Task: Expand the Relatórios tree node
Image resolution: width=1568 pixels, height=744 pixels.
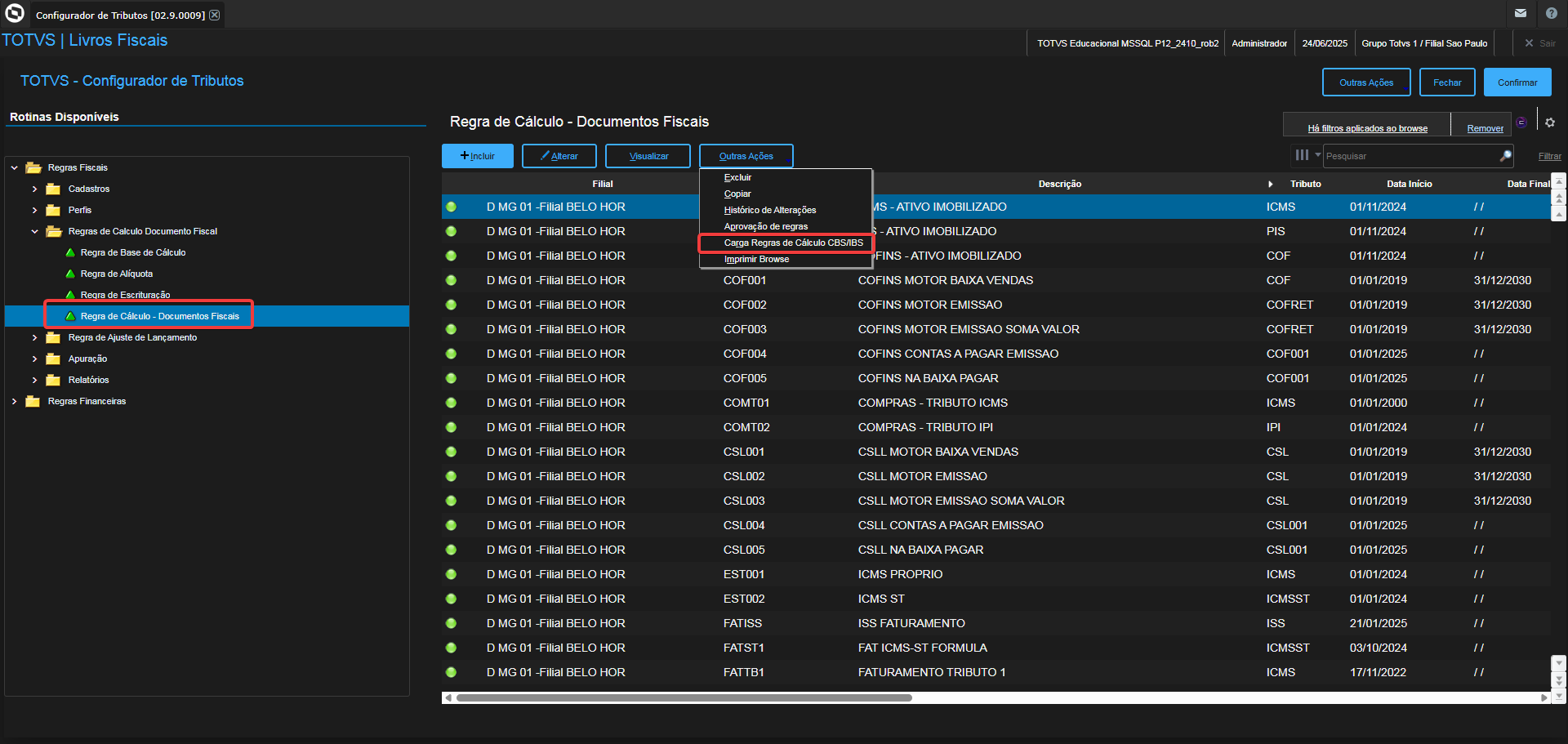Action: [34, 380]
